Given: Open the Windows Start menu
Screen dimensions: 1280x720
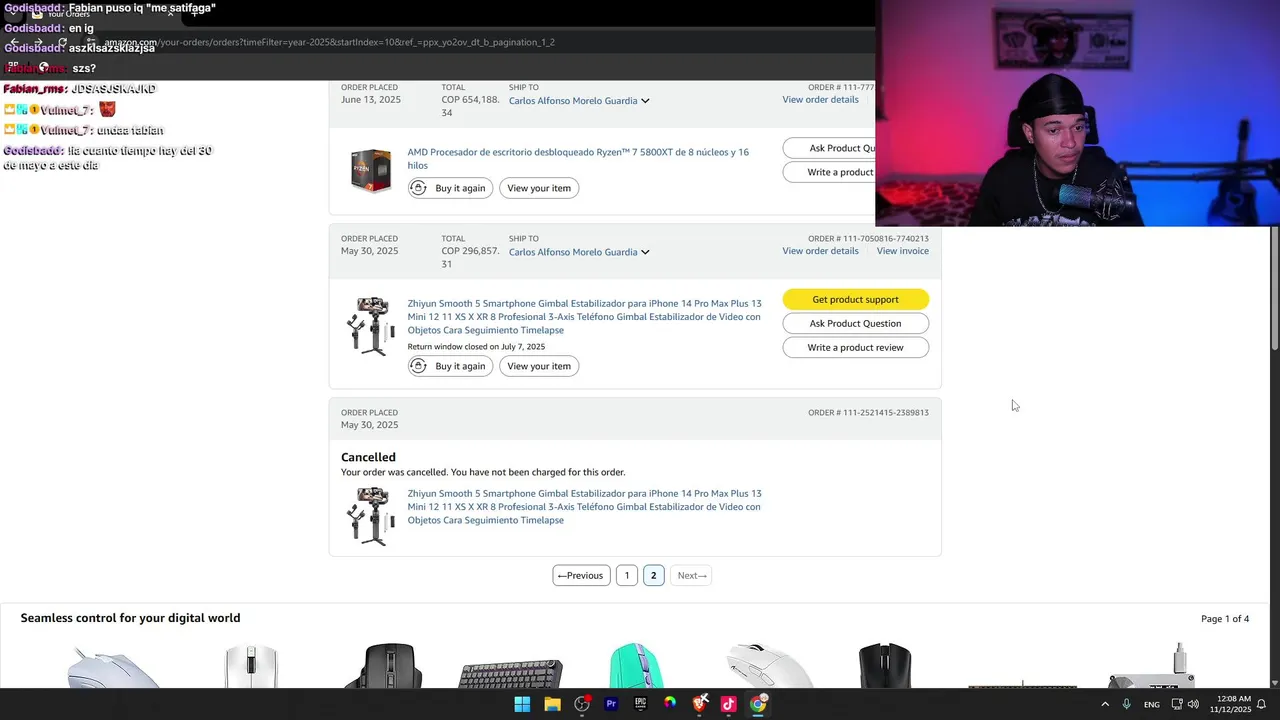Looking at the screenshot, I should pyautogui.click(x=522, y=704).
